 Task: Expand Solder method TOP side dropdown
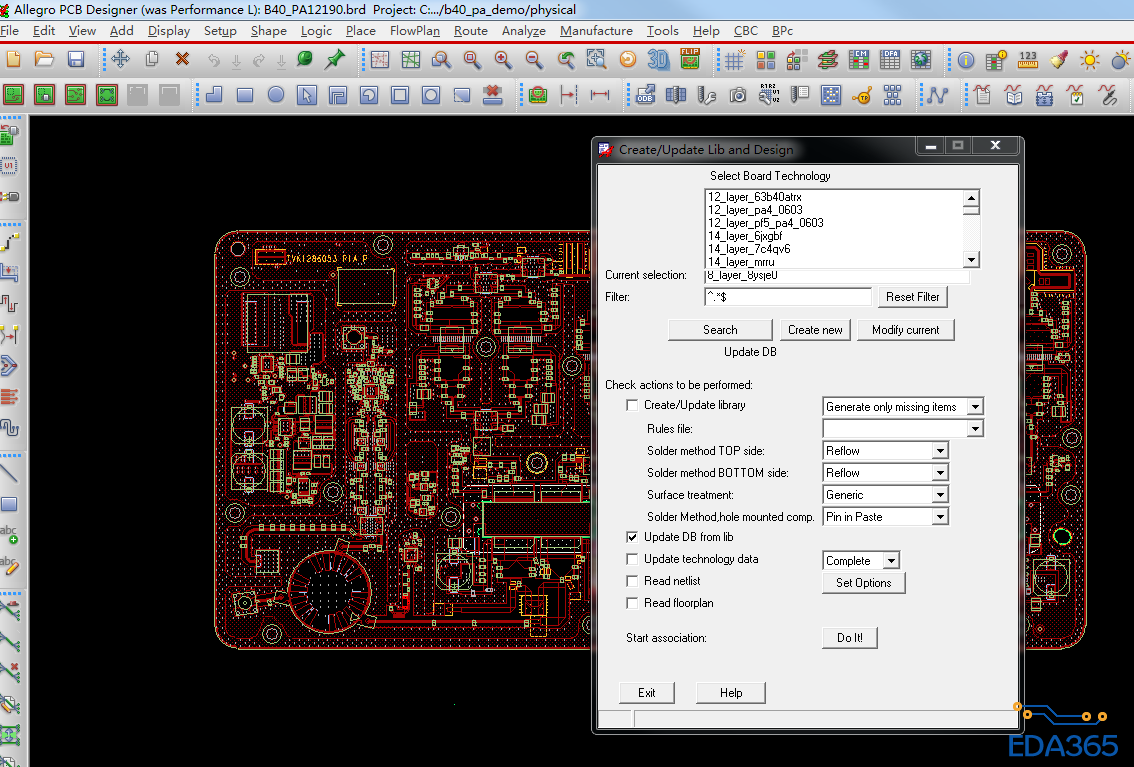tap(939, 451)
